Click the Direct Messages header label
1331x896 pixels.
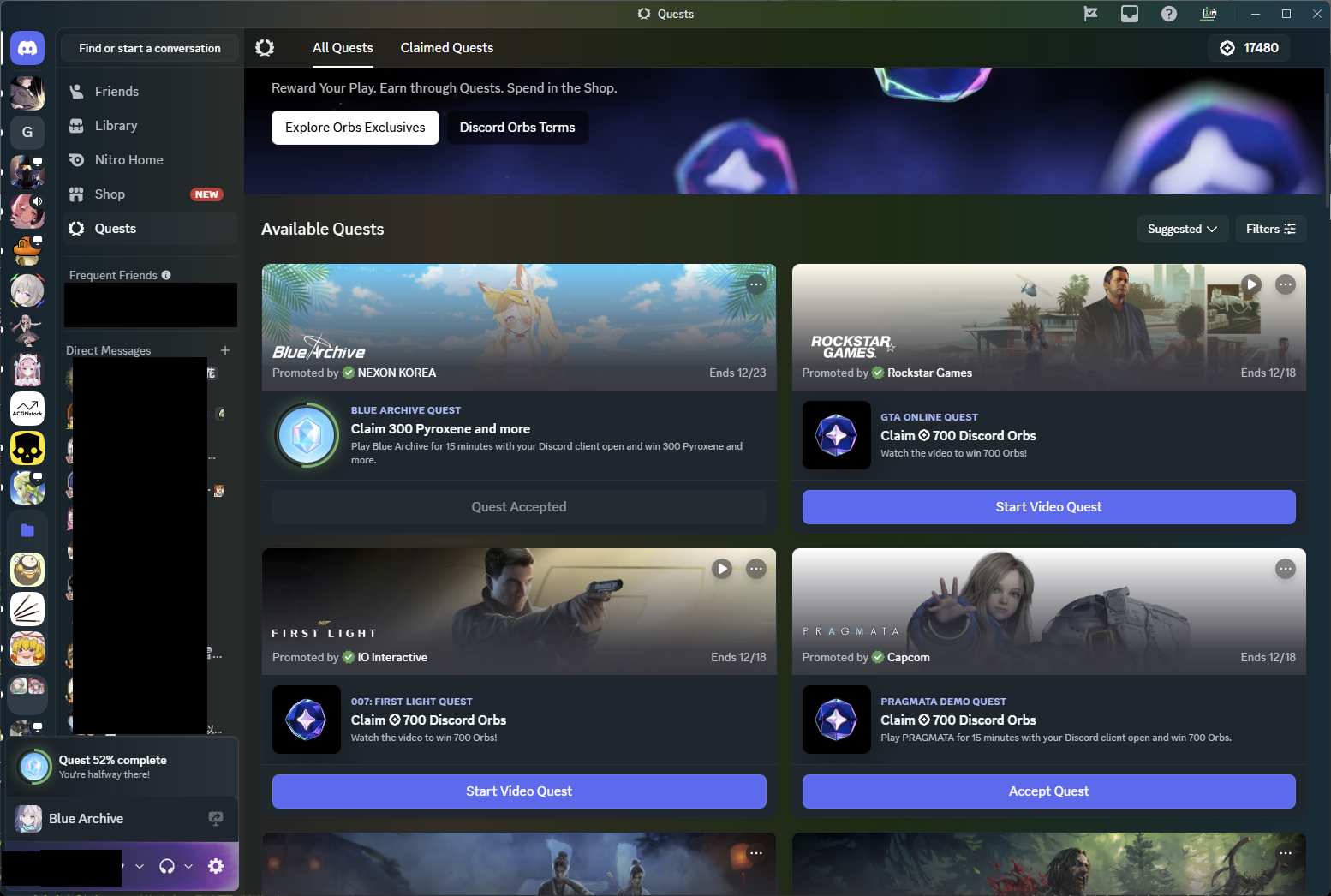109,350
